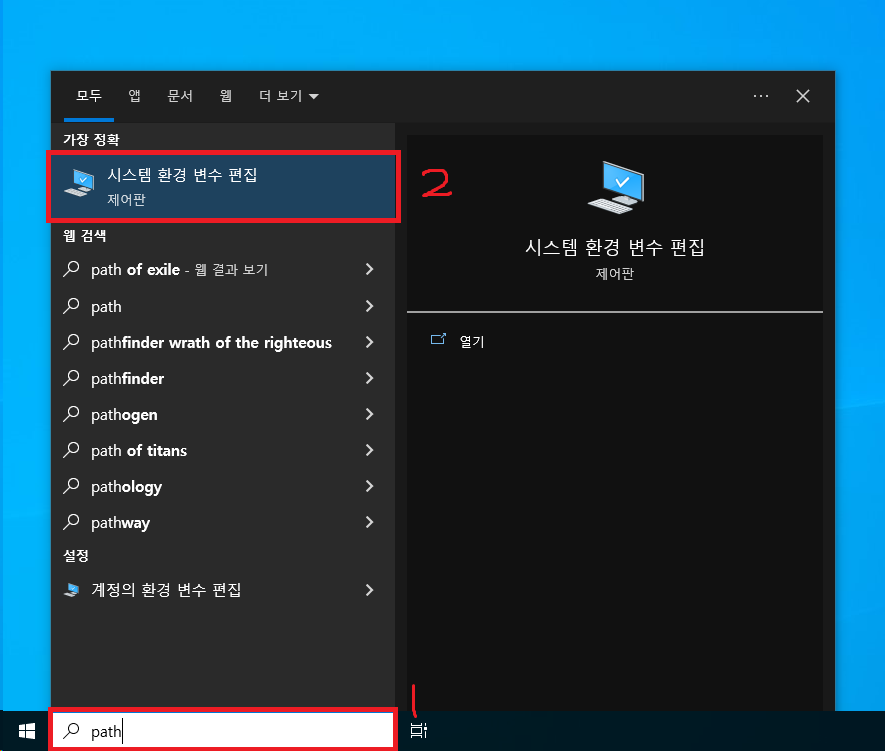Switch to the 문서 tab

pyautogui.click(x=179, y=96)
